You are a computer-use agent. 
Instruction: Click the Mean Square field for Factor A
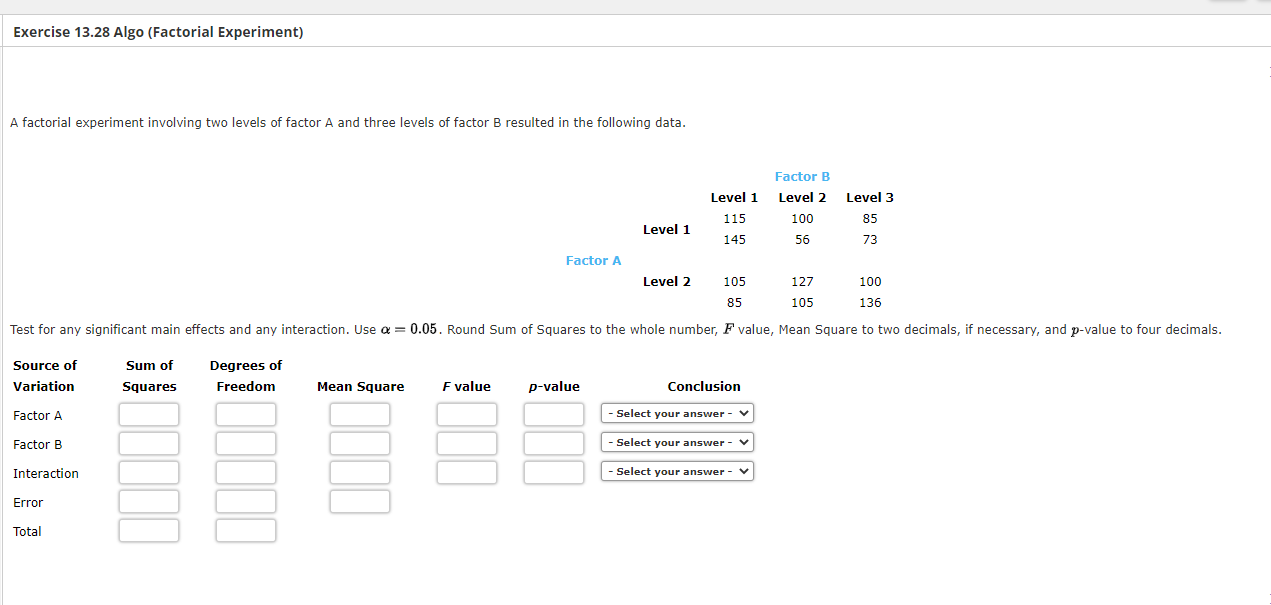point(360,413)
